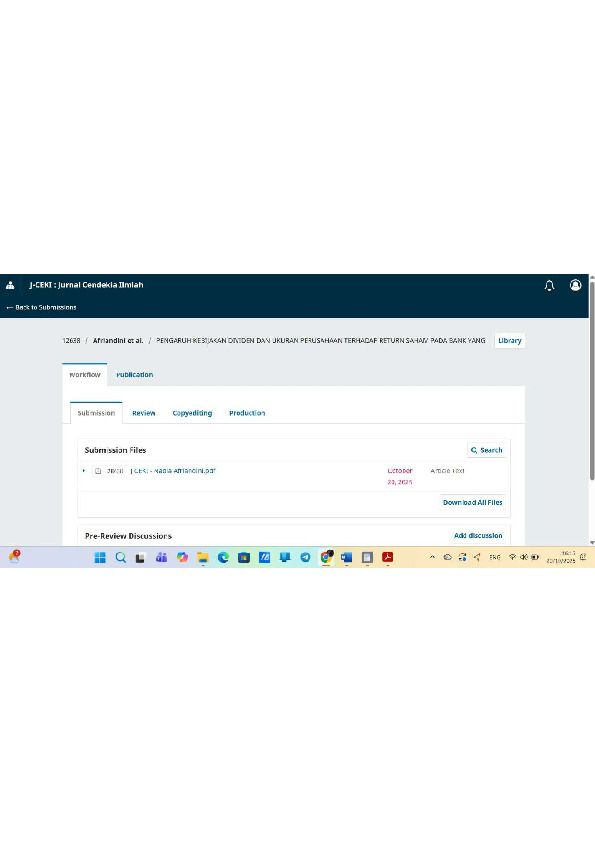Open the notifications bell icon
The height and width of the screenshot is (842, 595).
pos(549,286)
